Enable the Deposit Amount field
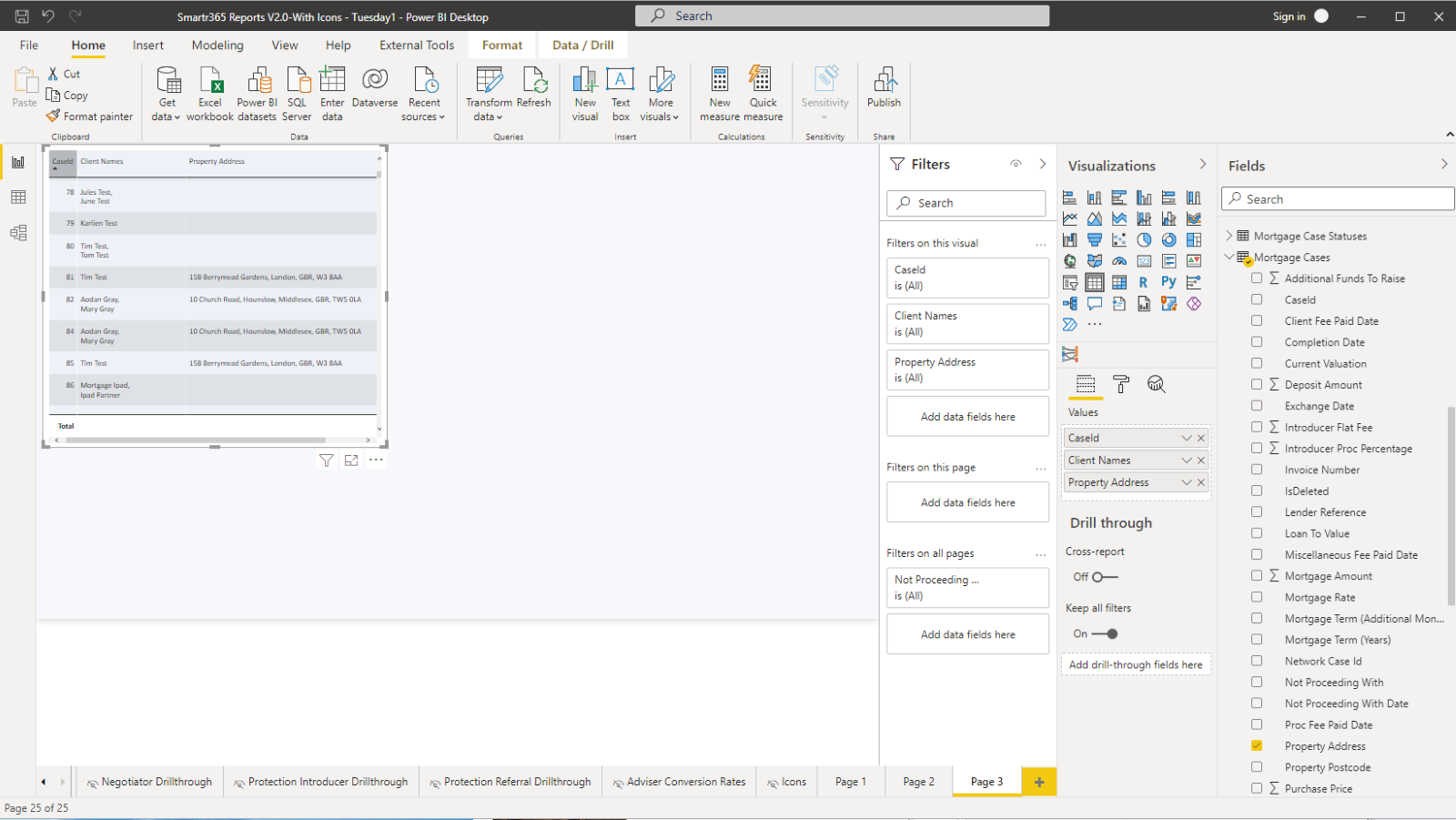Screen dimensions: 1456x820 [1257, 384]
